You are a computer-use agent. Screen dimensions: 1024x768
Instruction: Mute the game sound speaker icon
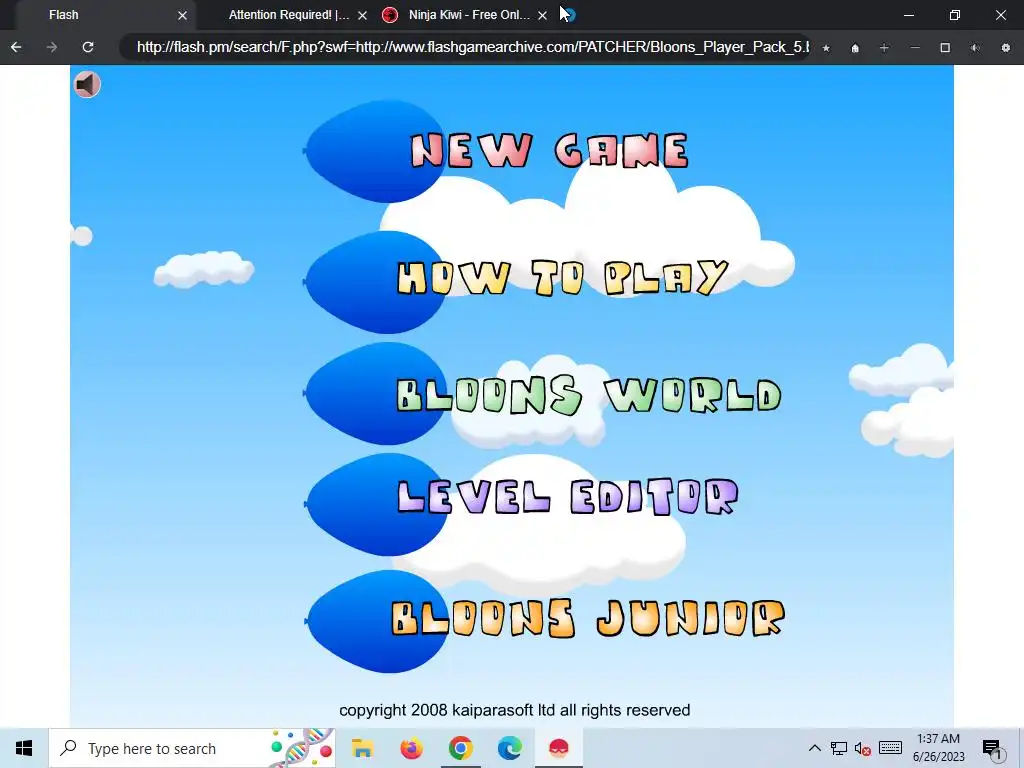coord(87,84)
